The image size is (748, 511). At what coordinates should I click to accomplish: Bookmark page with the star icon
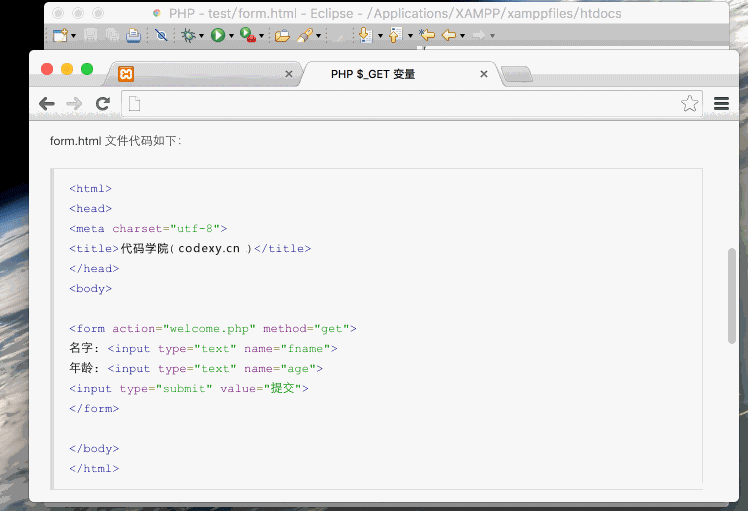click(x=689, y=103)
